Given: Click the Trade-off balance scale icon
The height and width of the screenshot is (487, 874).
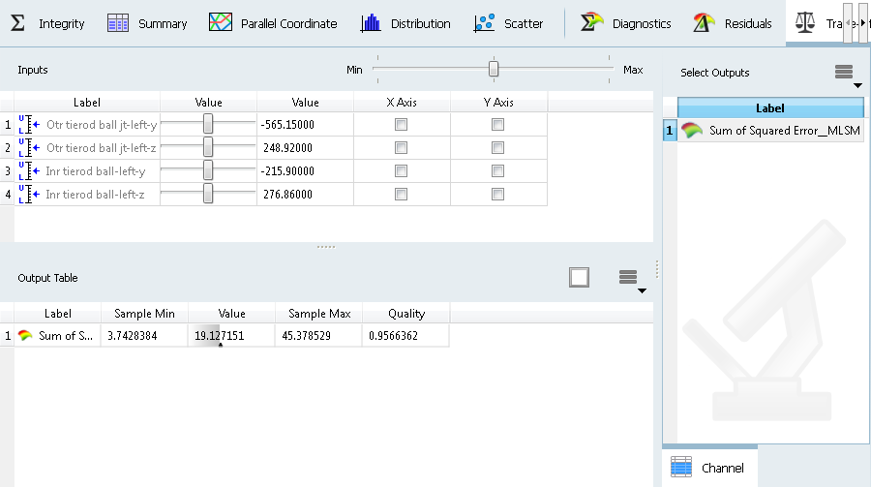Looking at the screenshot, I should pos(805,23).
